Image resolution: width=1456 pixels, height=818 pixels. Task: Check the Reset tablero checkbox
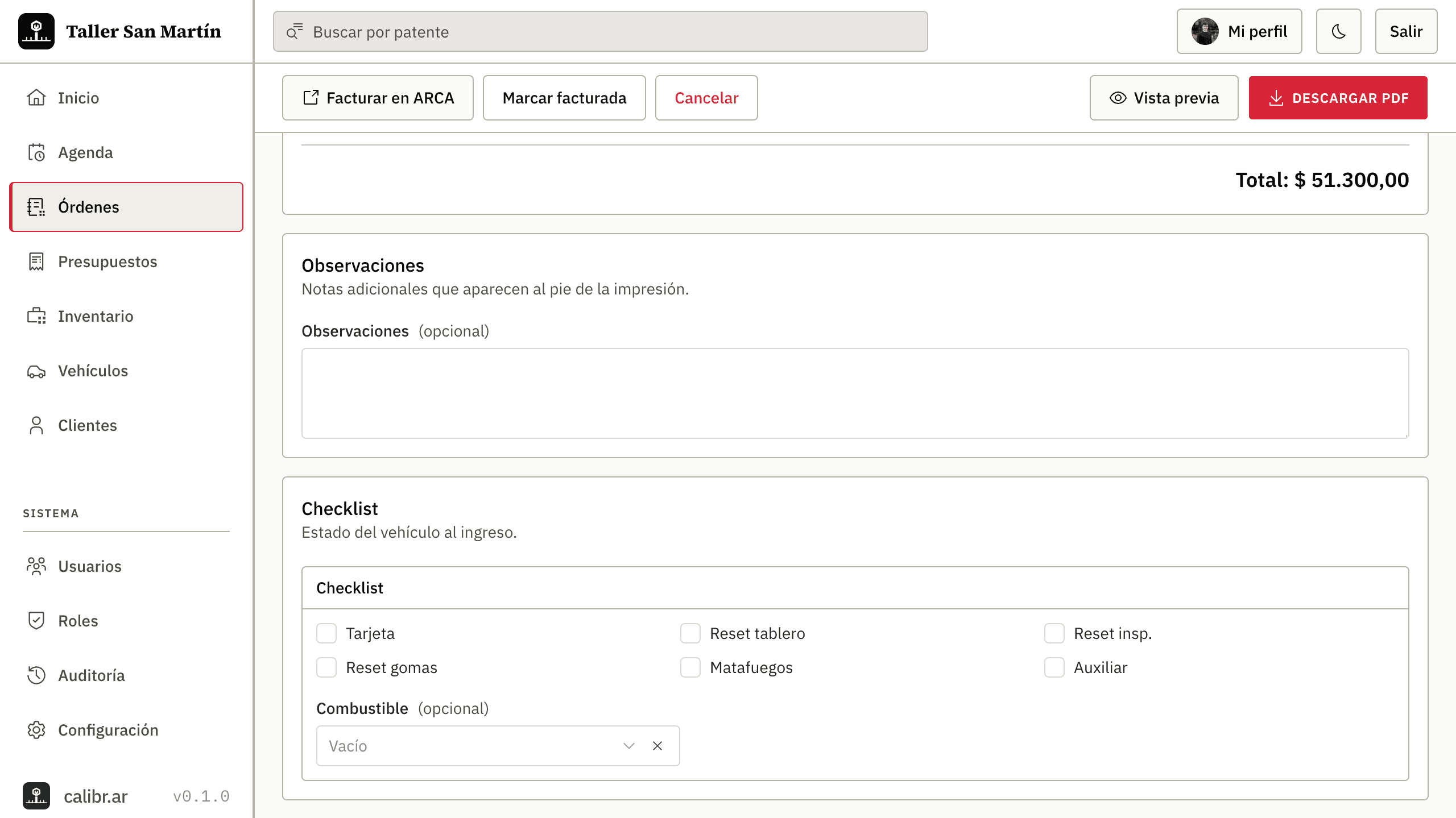pyautogui.click(x=690, y=633)
